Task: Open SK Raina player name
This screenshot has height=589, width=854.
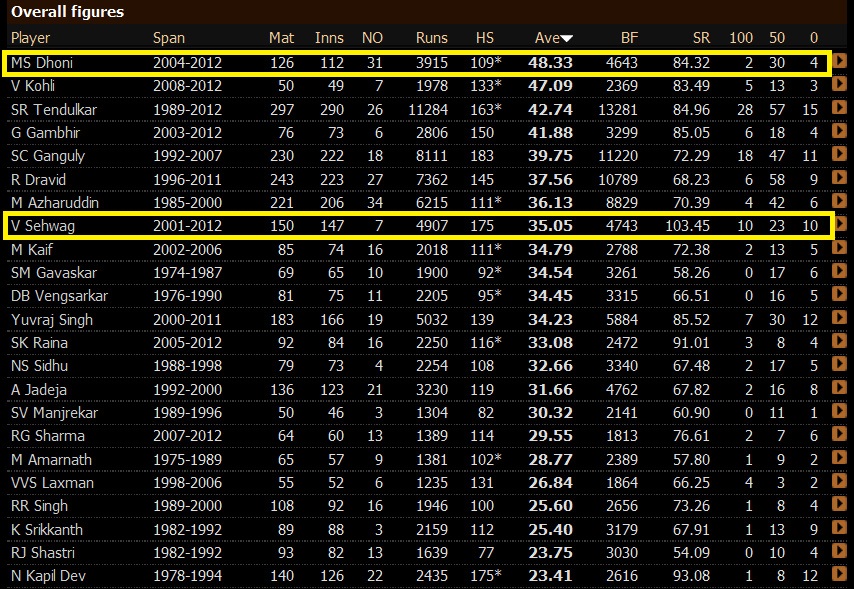Action: point(39,343)
